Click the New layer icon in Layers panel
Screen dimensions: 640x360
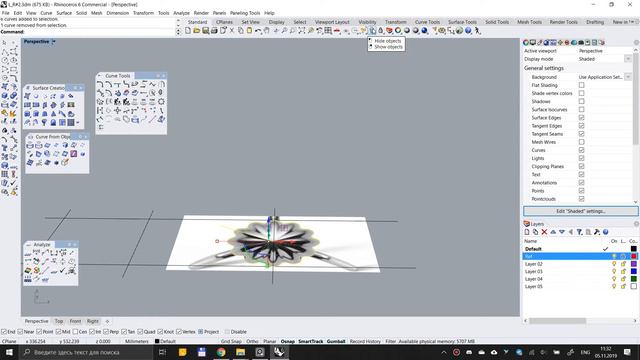point(527,232)
